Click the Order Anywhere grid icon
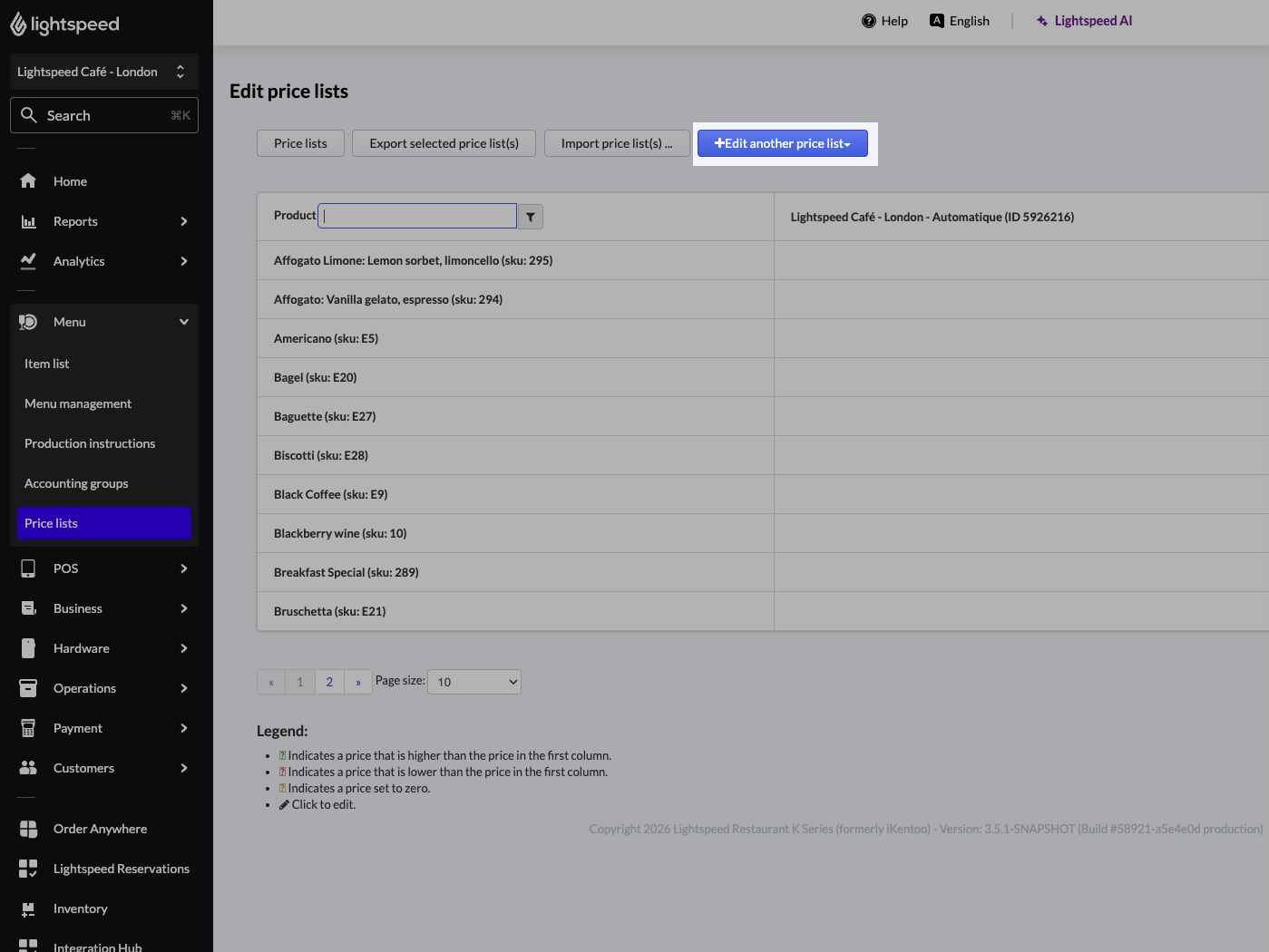1269x952 pixels. coord(28,829)
